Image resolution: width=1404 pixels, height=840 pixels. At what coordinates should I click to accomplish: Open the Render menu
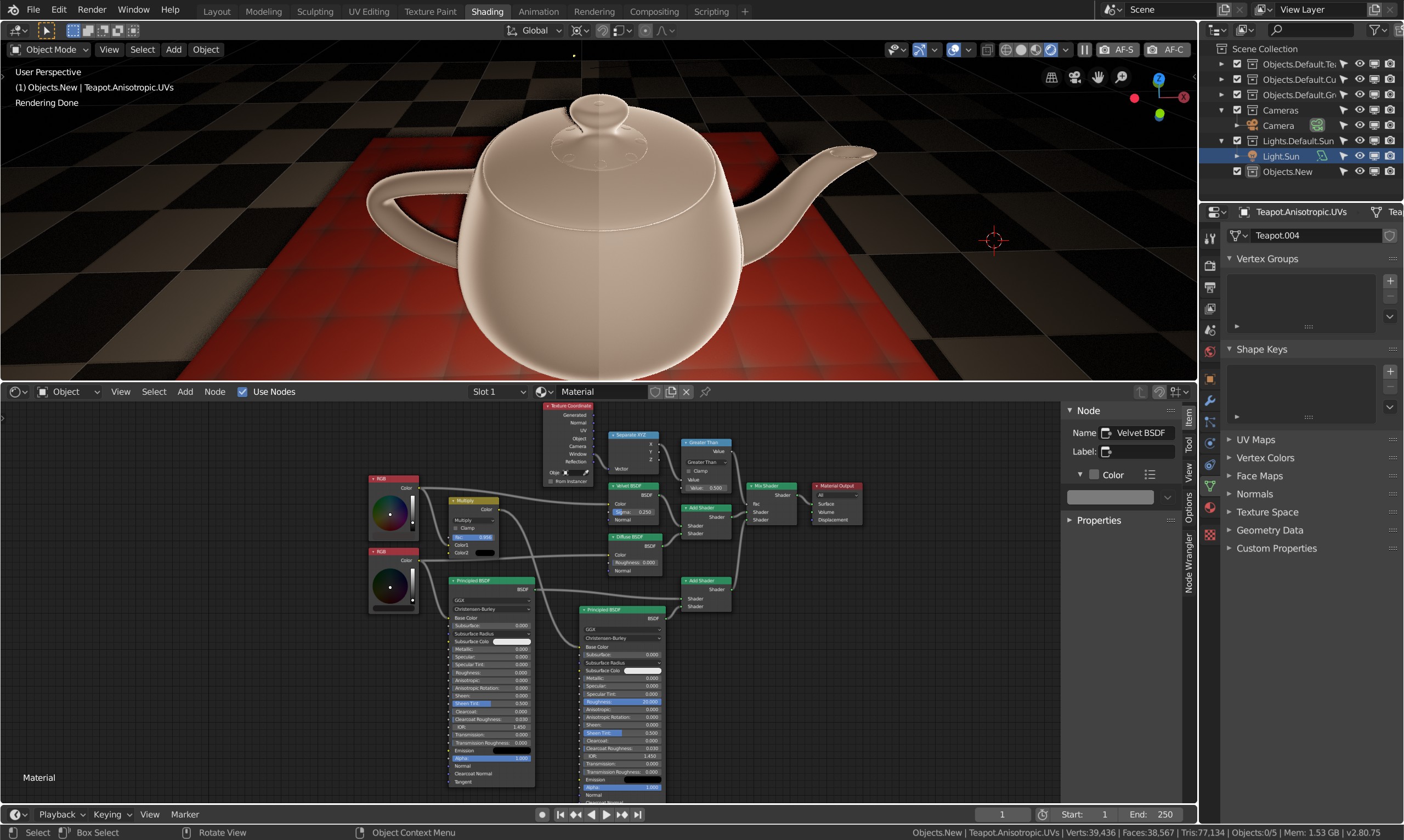coord(92,10)
